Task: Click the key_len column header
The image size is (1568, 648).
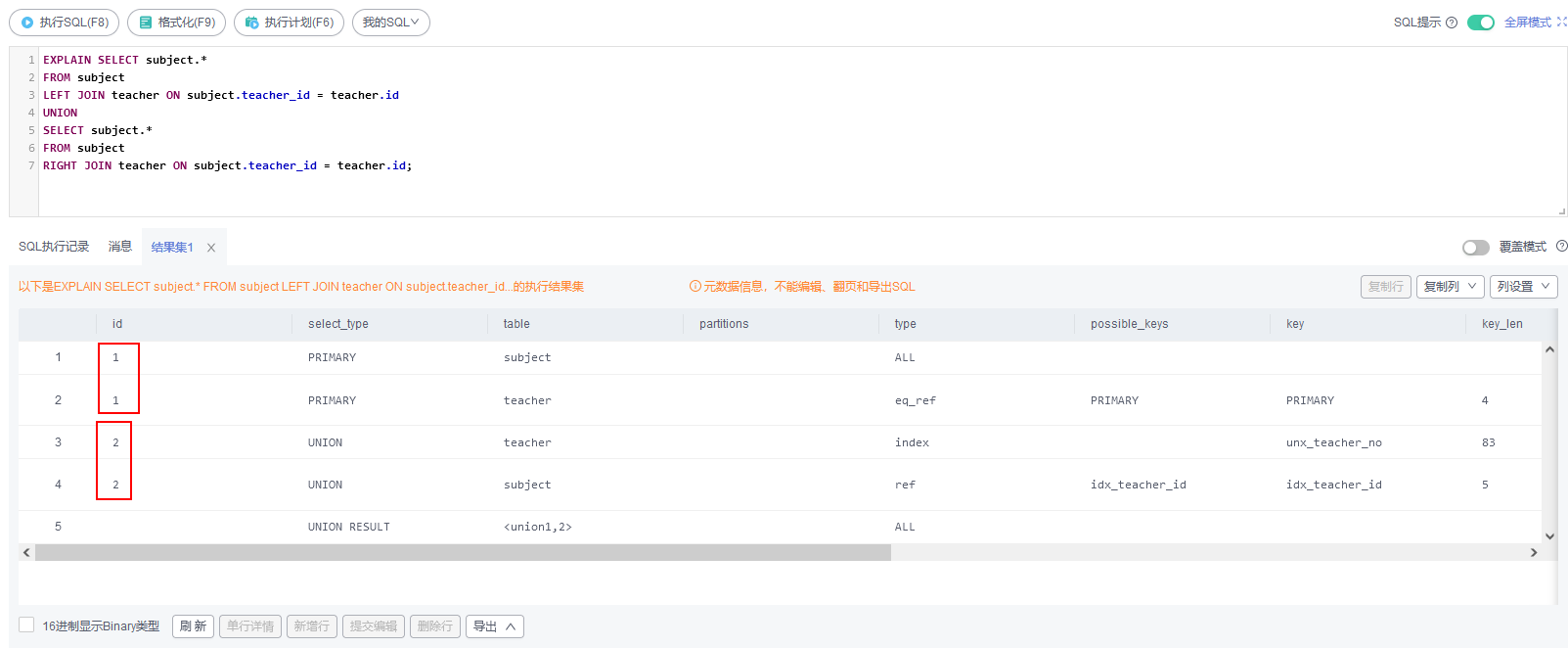Action: (x=1502, y=324)
